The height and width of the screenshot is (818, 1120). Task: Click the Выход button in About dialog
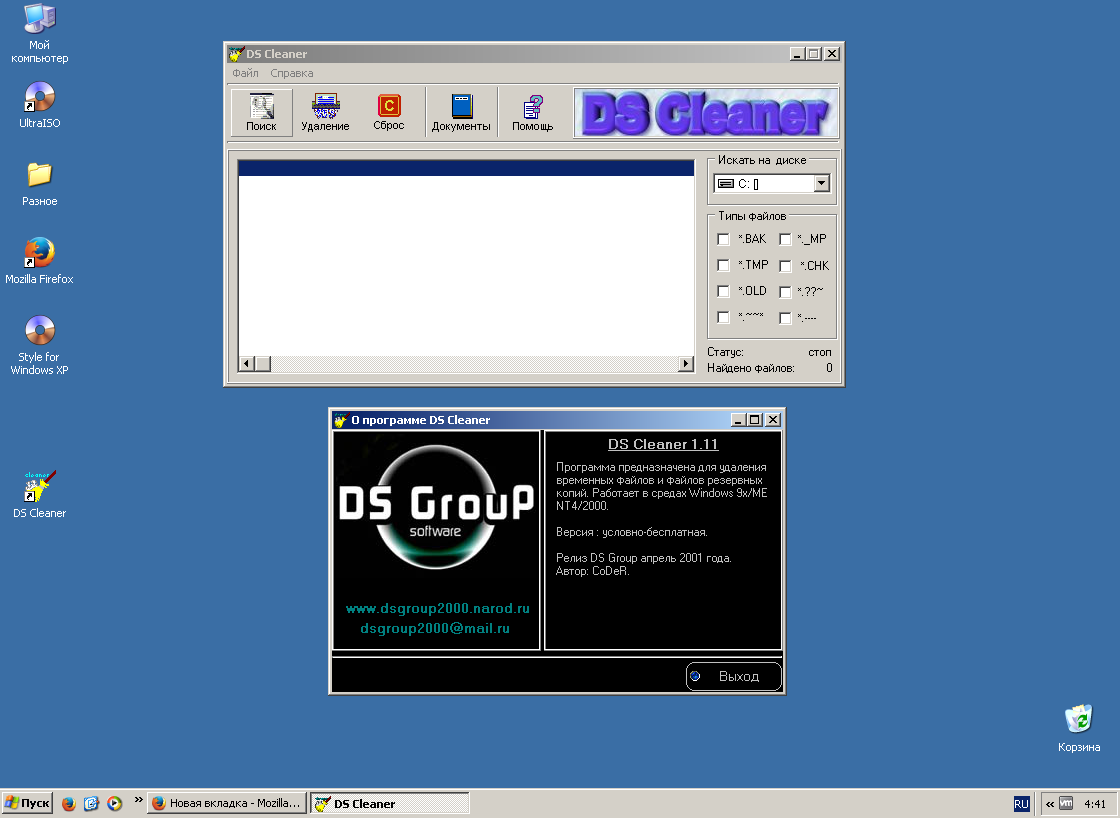pos(734,677)
